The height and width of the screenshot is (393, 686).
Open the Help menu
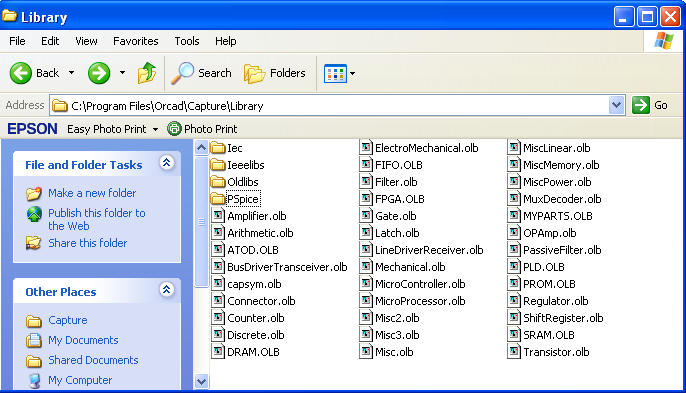[x=225, y=41]
